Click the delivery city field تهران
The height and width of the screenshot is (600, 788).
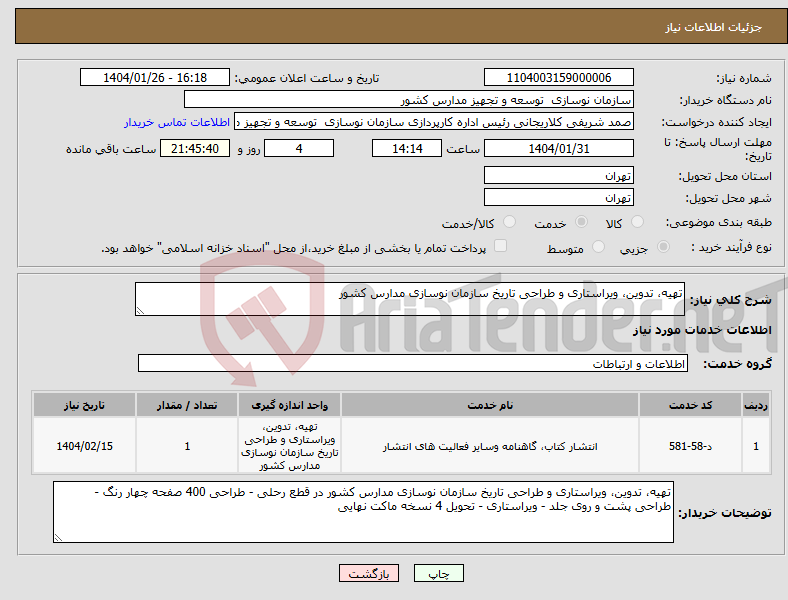pos(558,197)
